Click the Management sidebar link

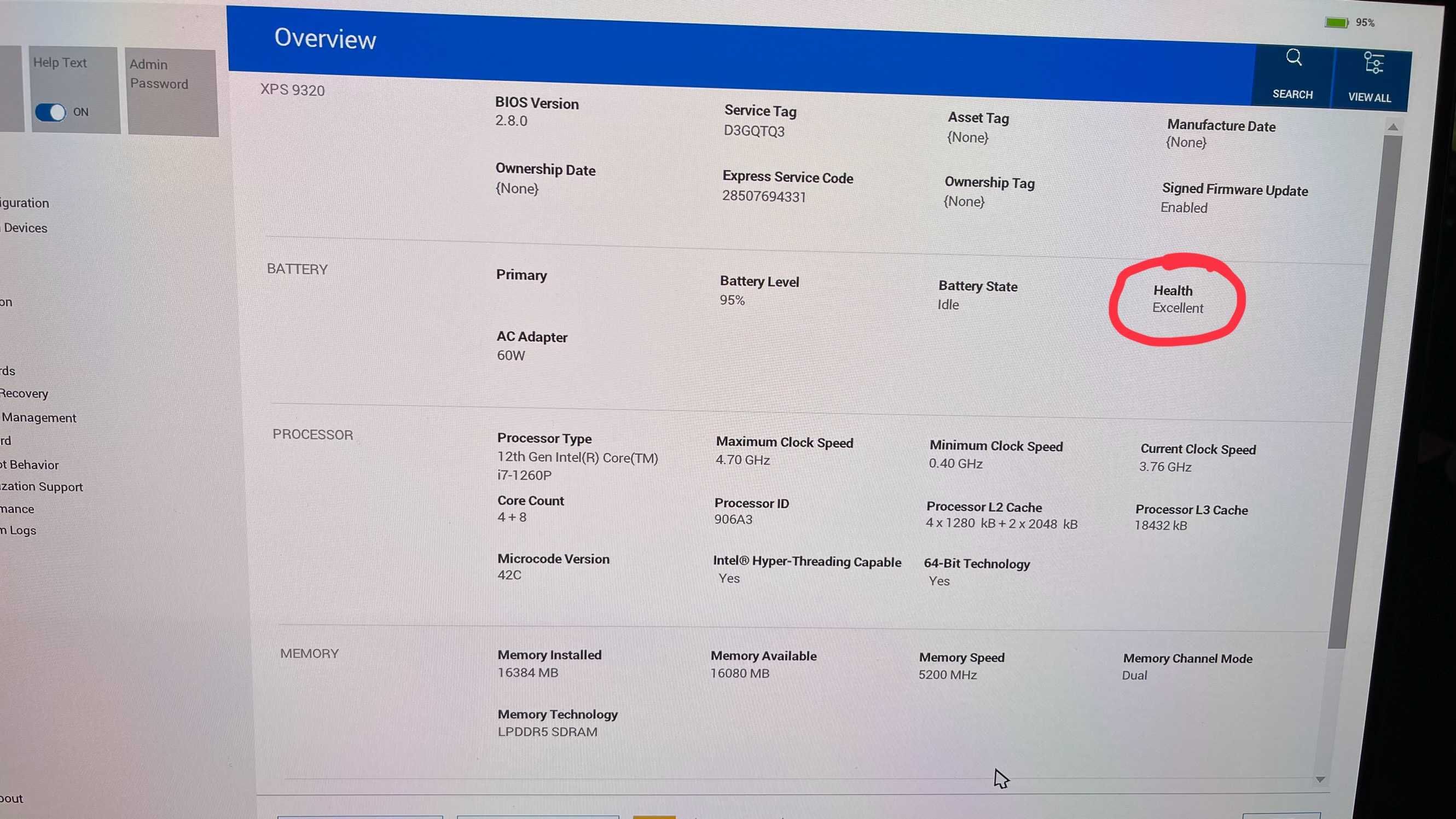pos(38,417)
